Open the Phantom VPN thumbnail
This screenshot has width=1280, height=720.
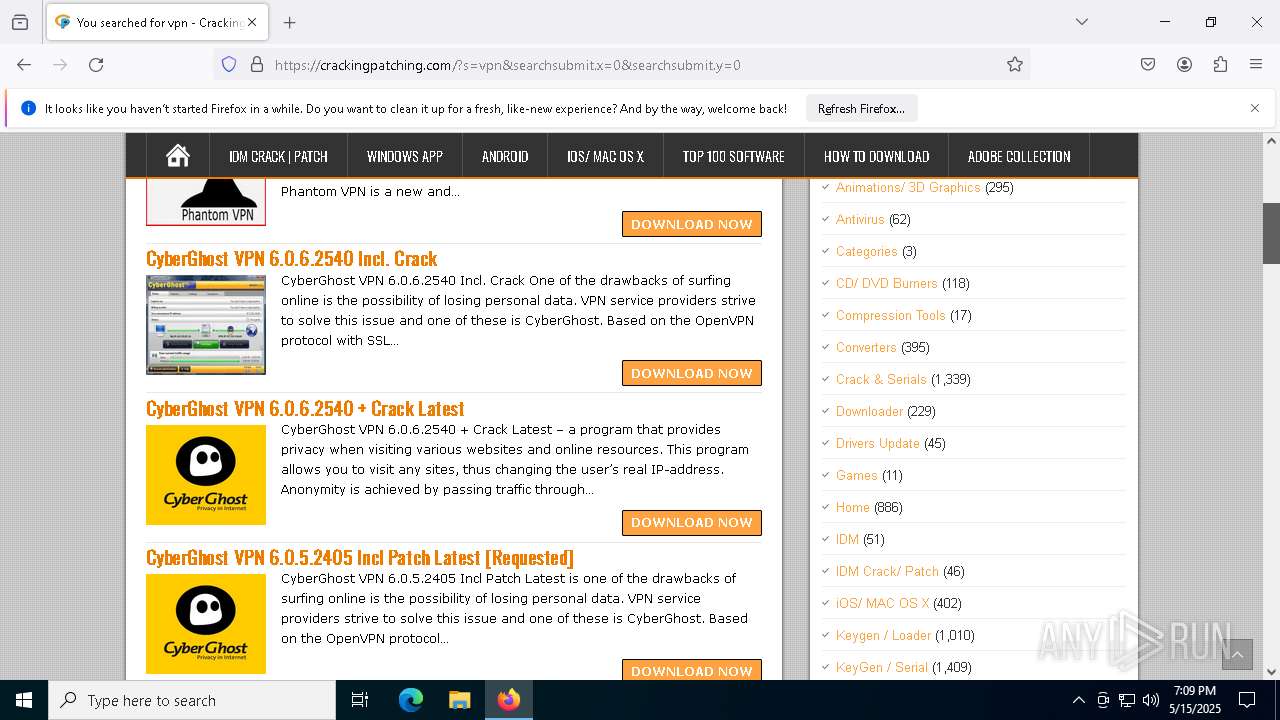206,203
